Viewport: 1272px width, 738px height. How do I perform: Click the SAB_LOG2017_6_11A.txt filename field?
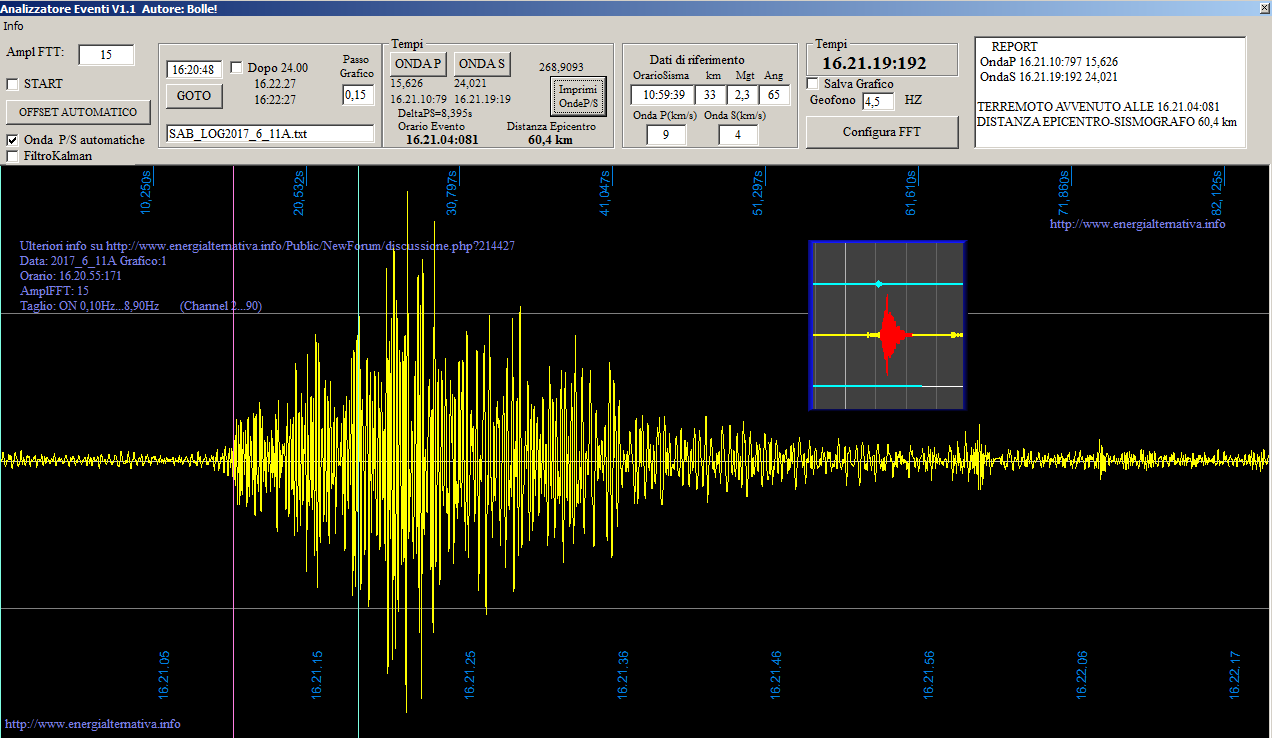[x=270, y=134]
